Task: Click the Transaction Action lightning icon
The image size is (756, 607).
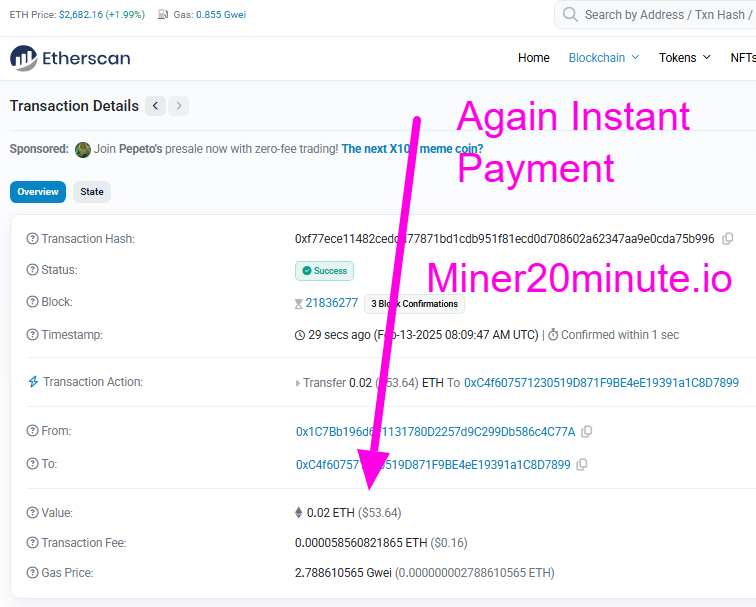Action: [33, 382]
